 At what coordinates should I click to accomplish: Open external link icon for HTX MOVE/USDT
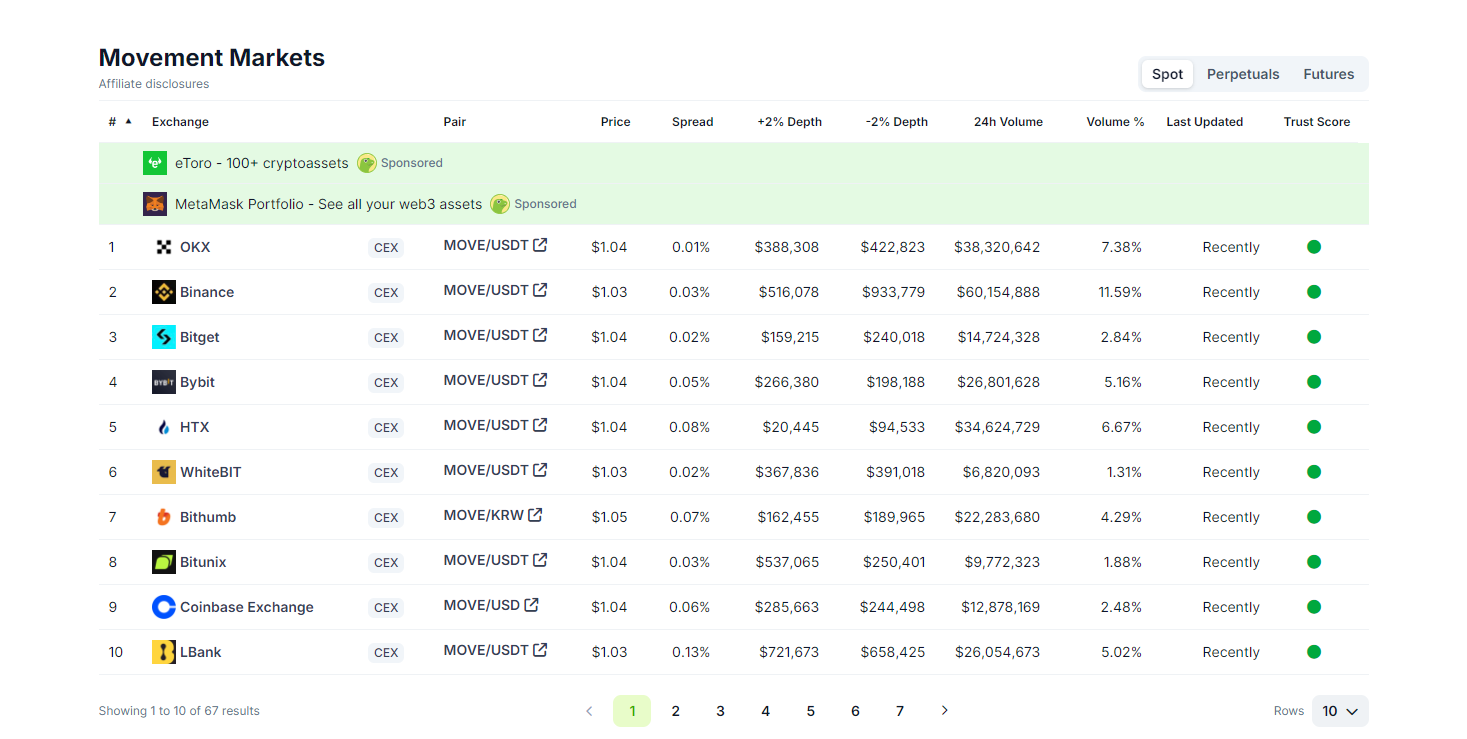pos(540,425)
